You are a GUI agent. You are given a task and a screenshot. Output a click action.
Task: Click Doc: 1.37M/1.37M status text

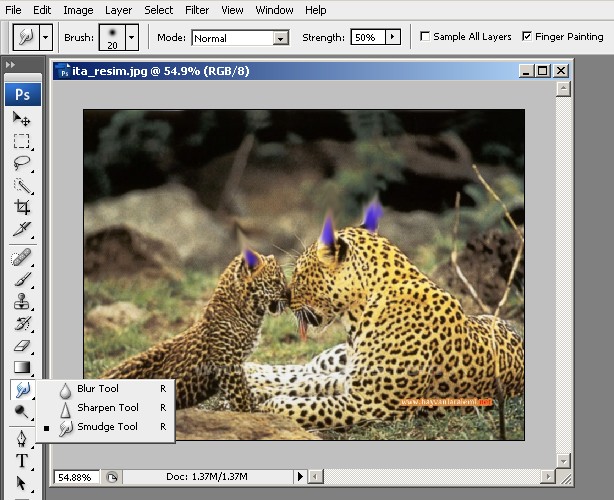tap(207, 477)
